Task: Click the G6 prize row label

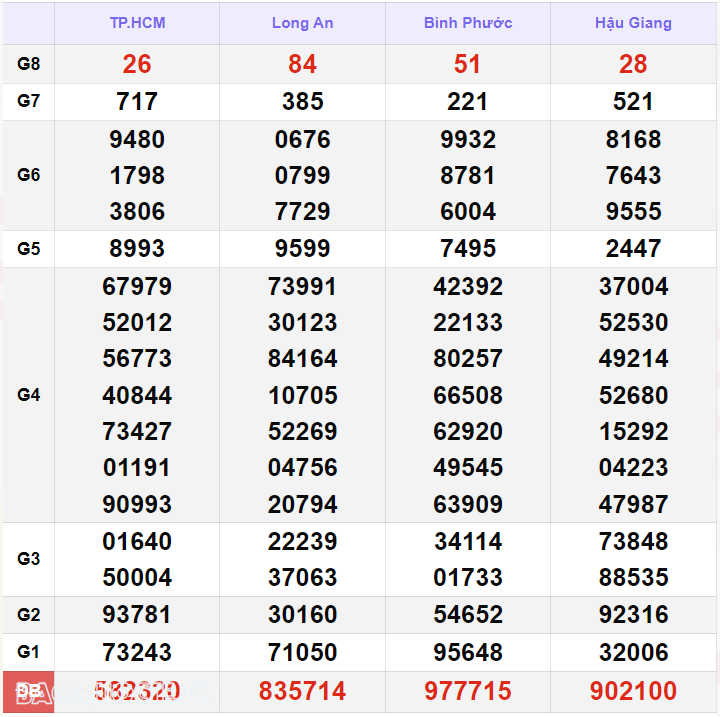Action: coord(29,175)
